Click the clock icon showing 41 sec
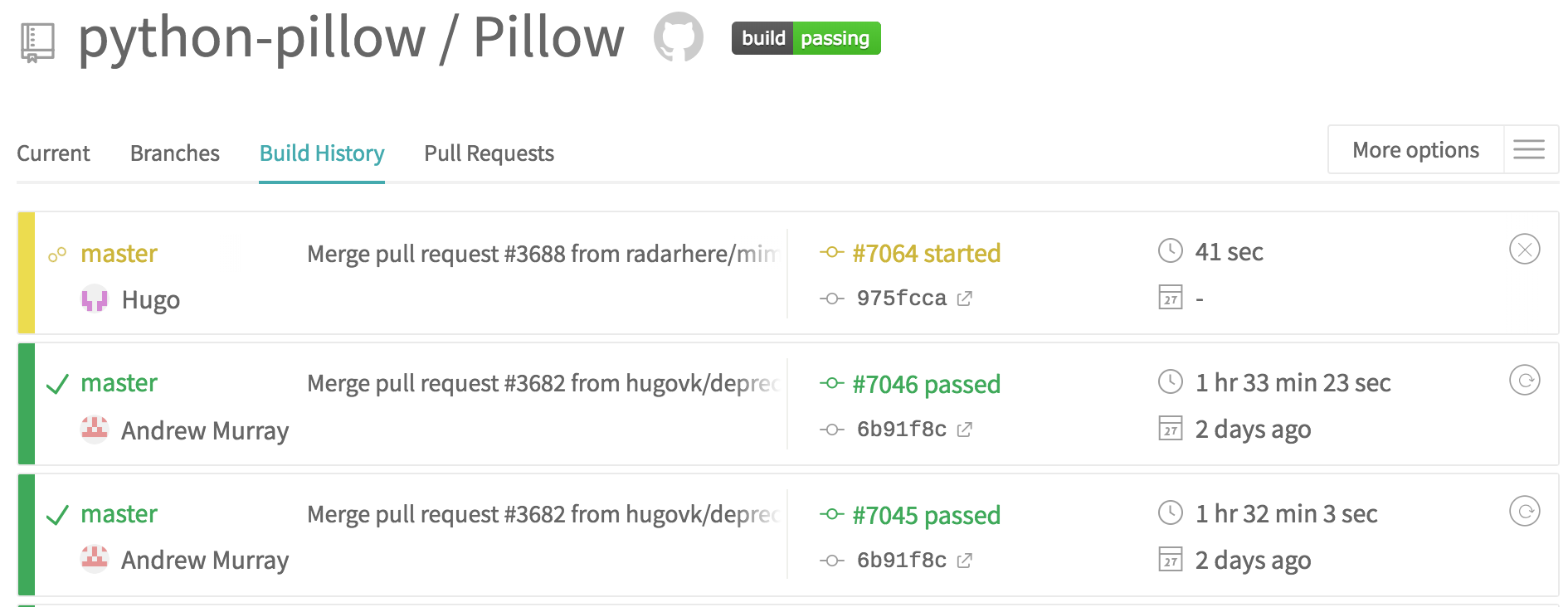 (x=1169, y=250)
